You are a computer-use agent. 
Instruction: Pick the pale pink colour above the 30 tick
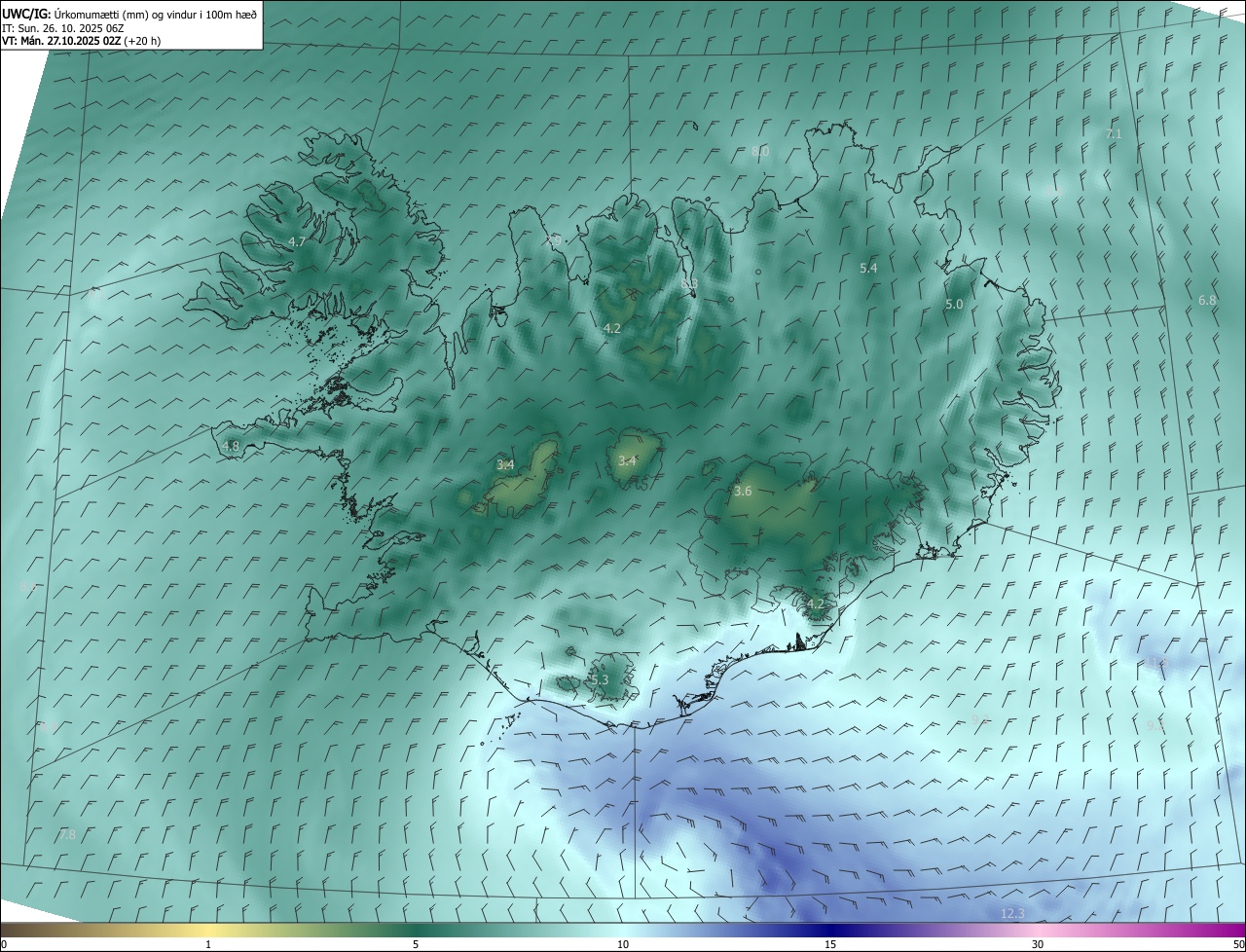pyautogui.click(x=1038, y=930)
